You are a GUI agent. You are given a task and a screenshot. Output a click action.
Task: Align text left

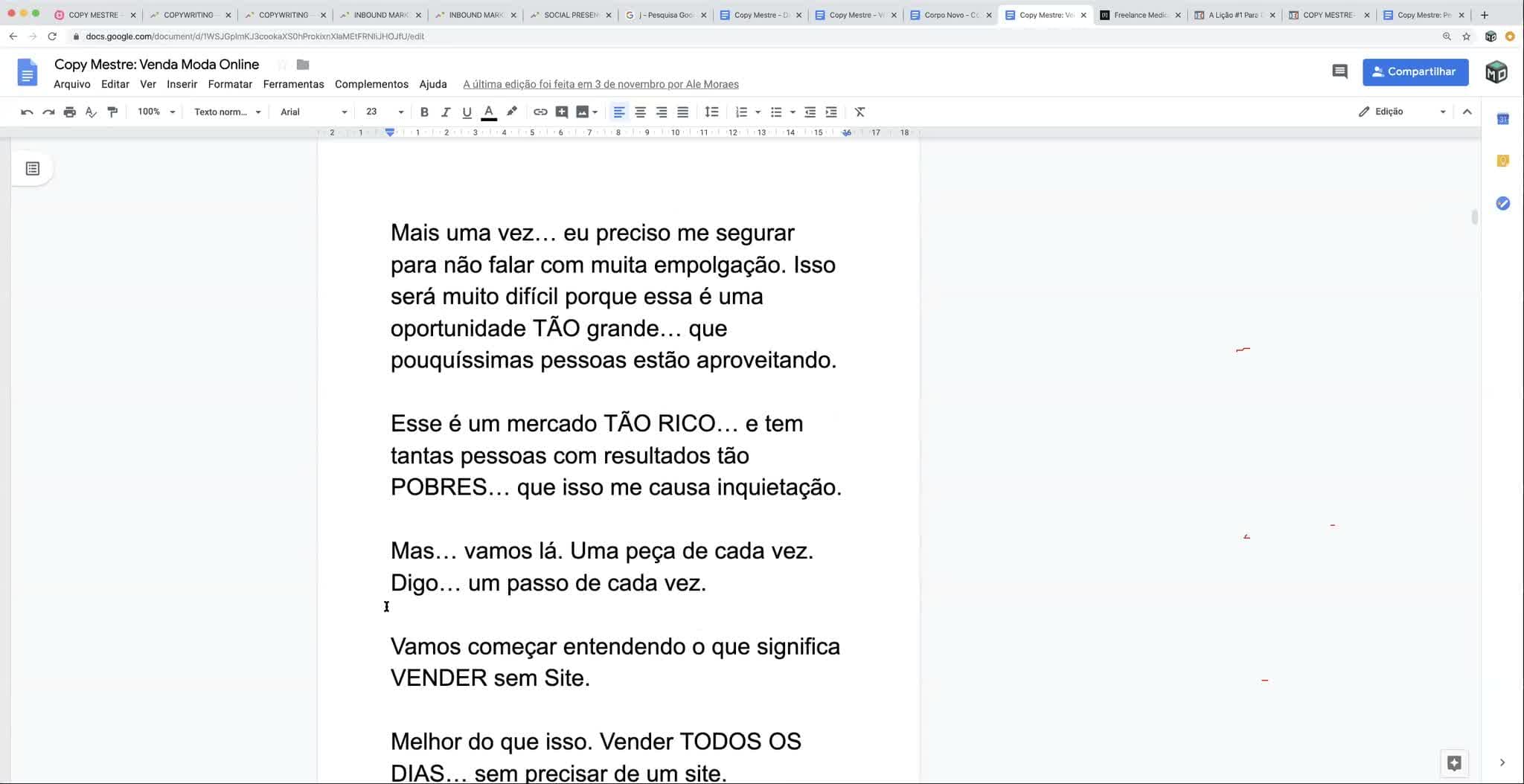coord(618,112)
